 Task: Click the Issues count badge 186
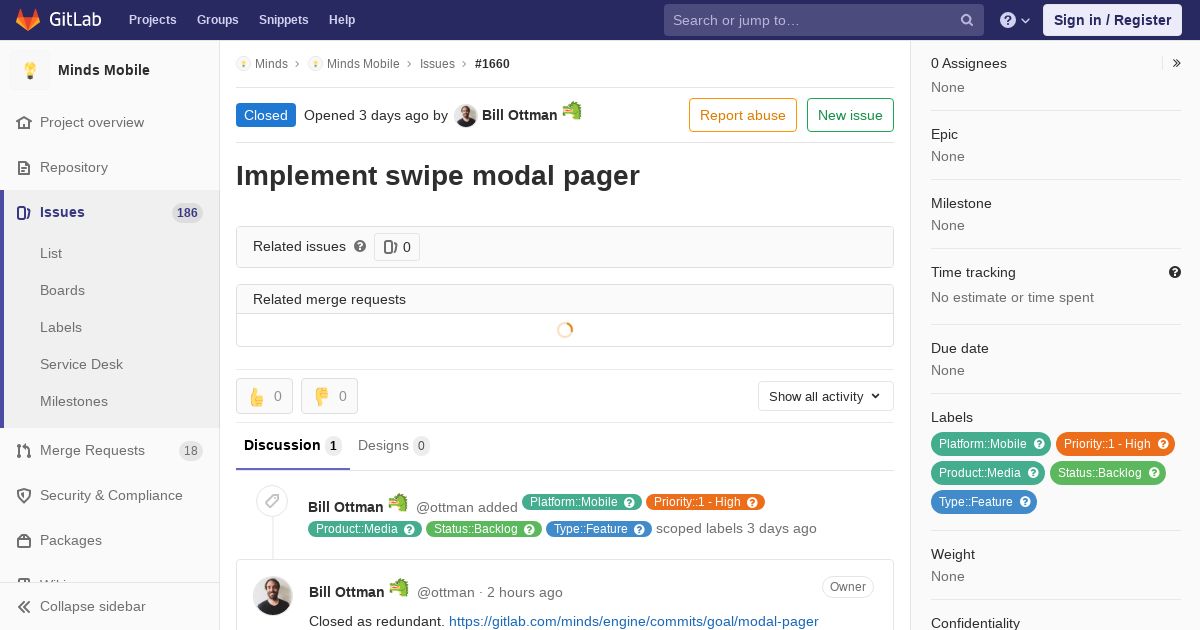(187, 212)
